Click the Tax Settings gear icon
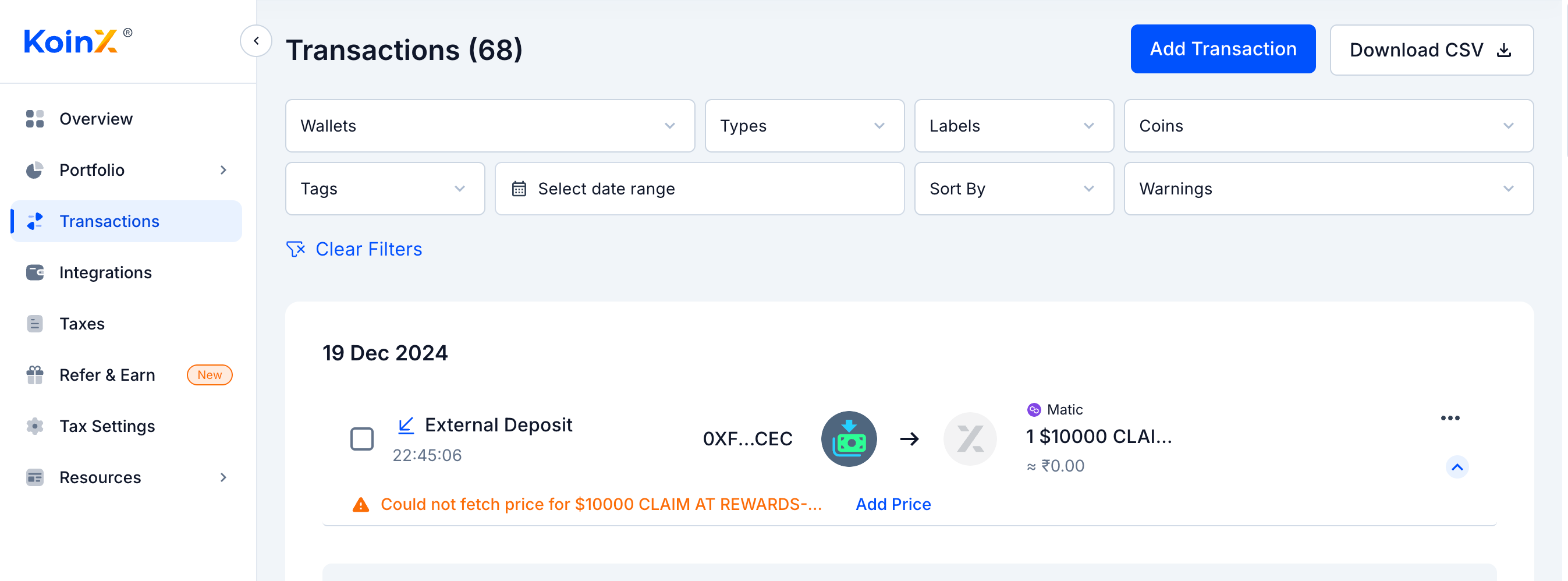1568x581 pixels. pyautogui.click(x=35, y=426)
